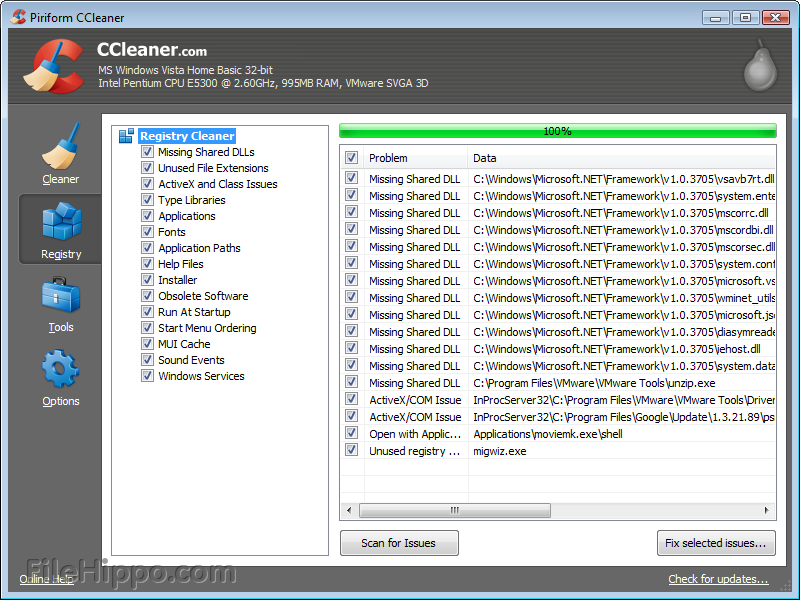Uncheck the Google Update ActiveX/COM issue
The height and width of the screenshot is (600, 800).
[351, 415]
